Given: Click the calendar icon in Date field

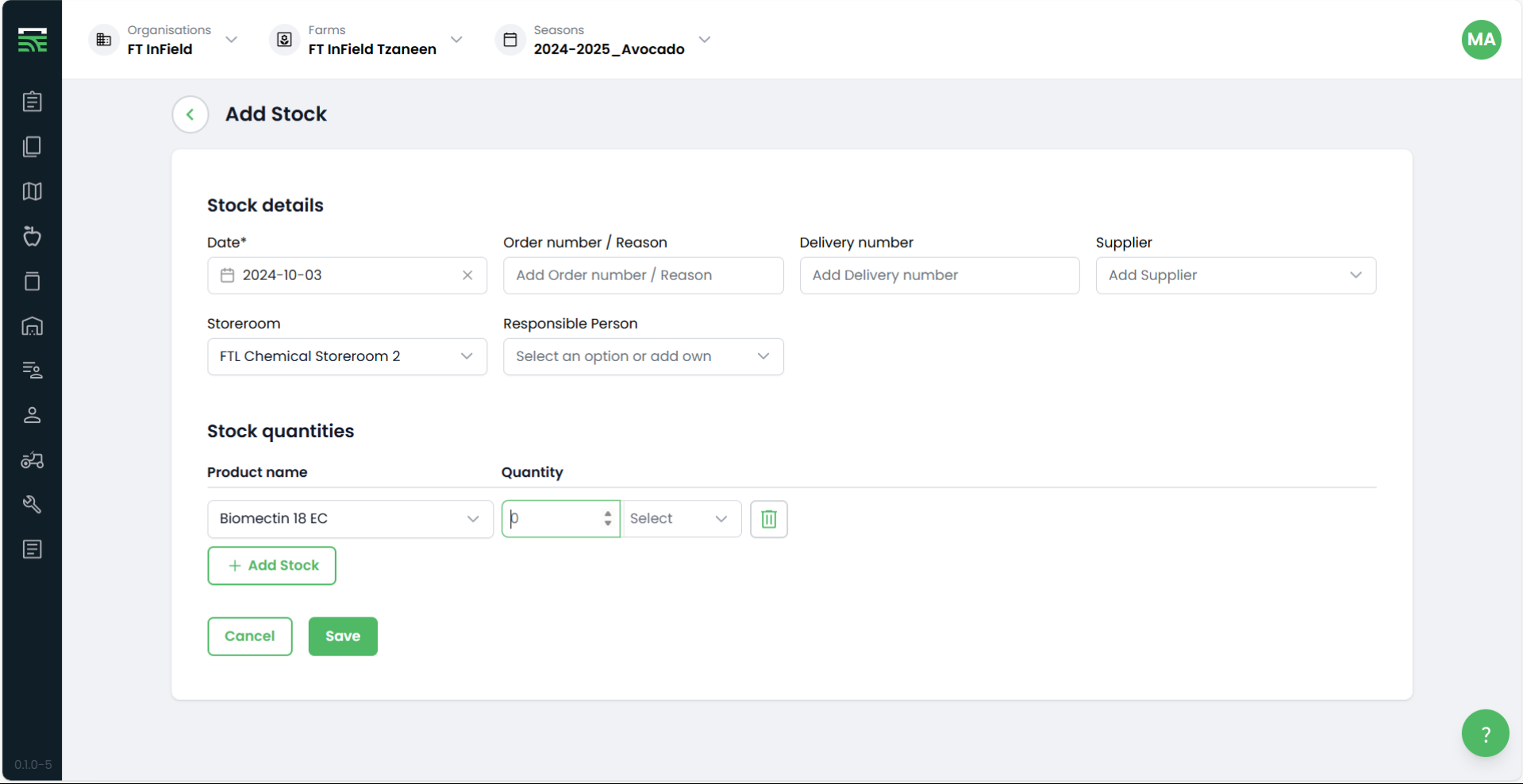Looking at the screenshot, I should (x=227, y=275).
